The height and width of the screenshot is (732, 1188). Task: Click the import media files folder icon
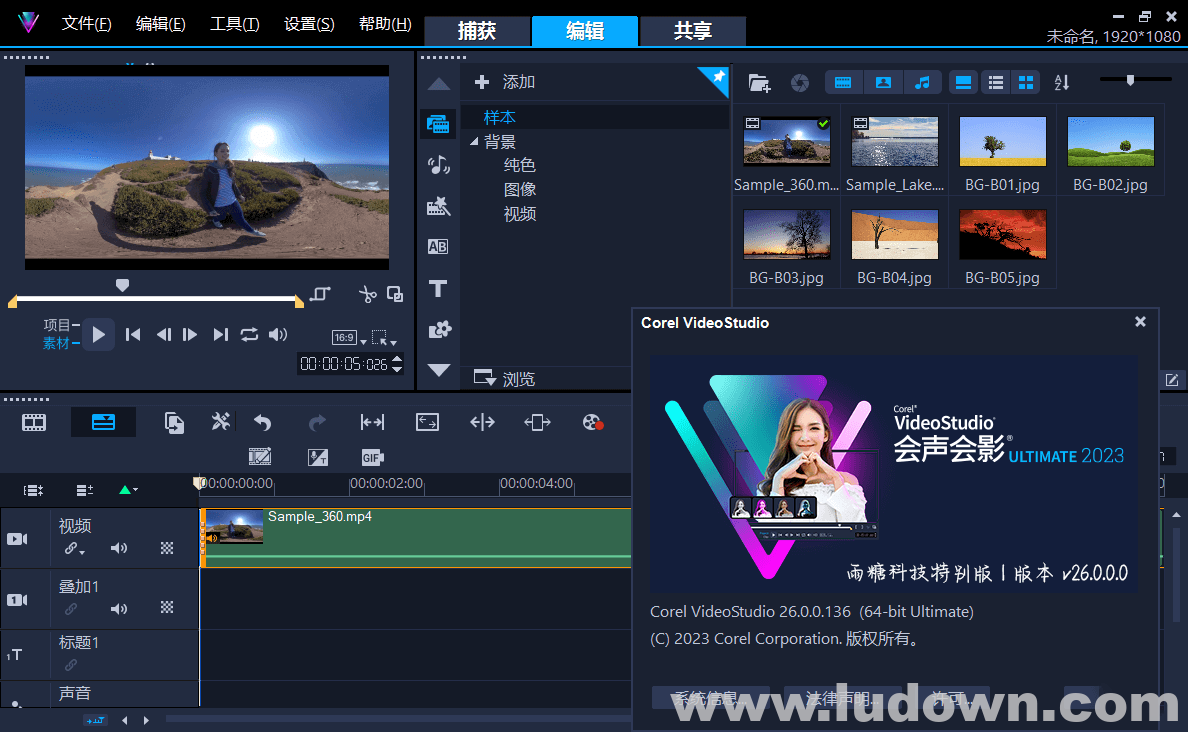click(x=759, y=83)
